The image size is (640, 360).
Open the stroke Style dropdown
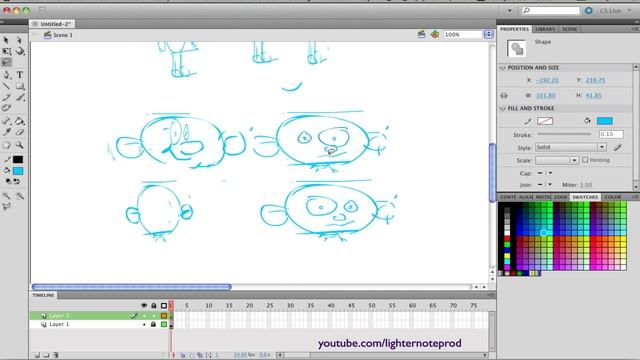[571, 147]
